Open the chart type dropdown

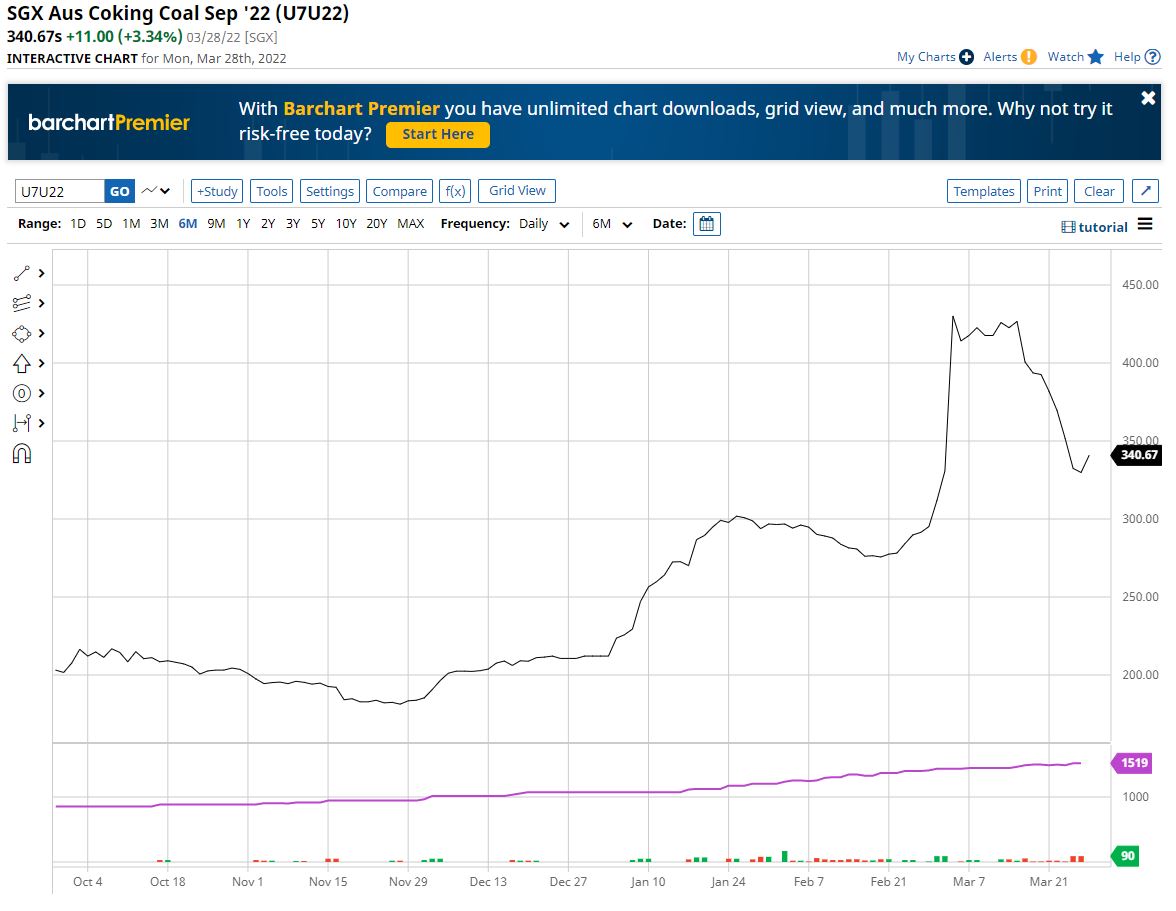point(155,191)
